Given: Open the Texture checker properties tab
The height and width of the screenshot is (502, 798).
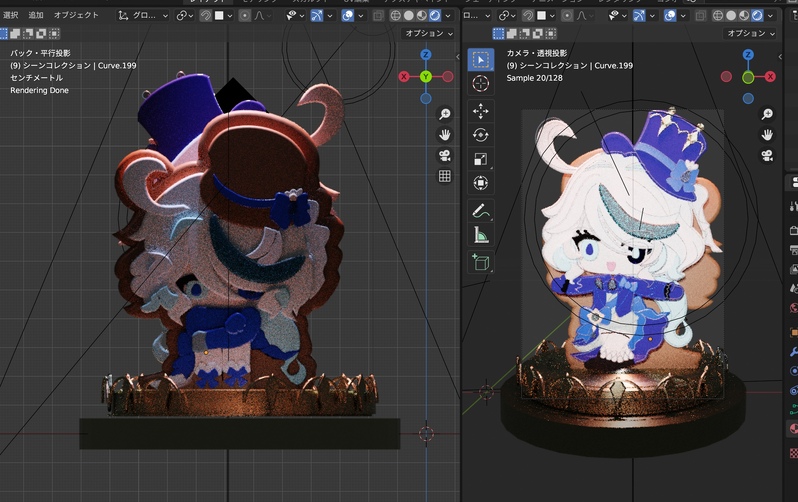Looking at the screenshot, I should pyautogui.click(x=794, y=453).
